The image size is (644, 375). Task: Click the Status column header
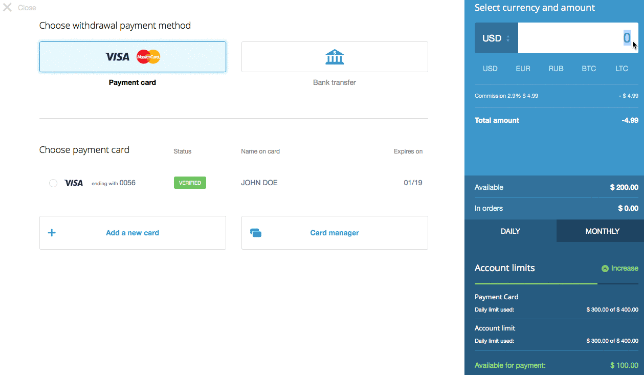182,152
